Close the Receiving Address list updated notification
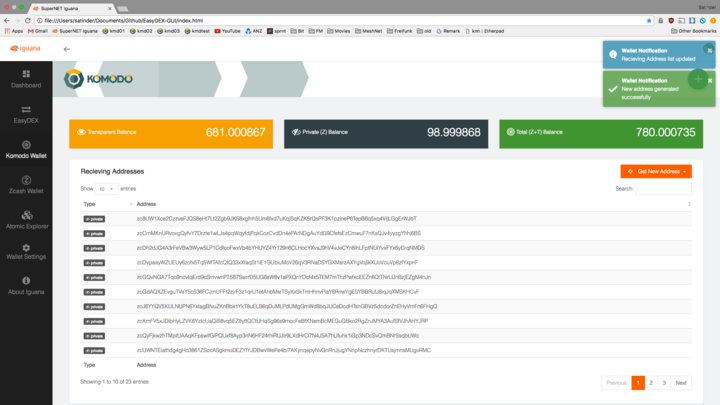The width and height of the screenshot is (720, 405). coord(709,51)
